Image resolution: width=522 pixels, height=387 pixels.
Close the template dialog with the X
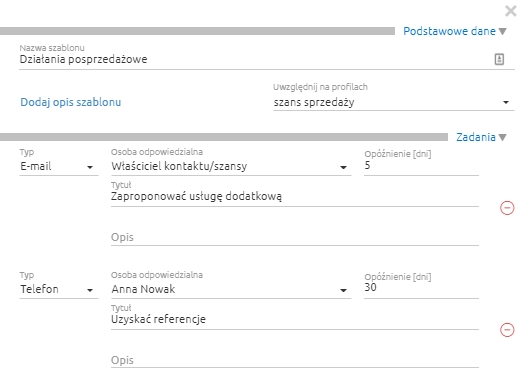[x=511, y=11]
